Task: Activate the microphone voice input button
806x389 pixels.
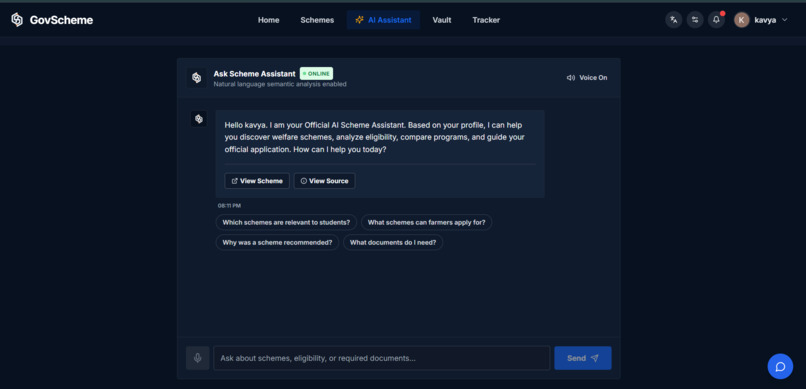Action: pos(197,358)
